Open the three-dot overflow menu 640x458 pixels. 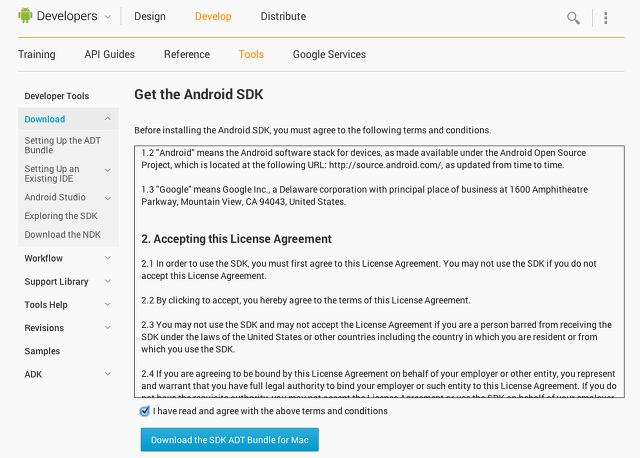click(x=606, y=18)
